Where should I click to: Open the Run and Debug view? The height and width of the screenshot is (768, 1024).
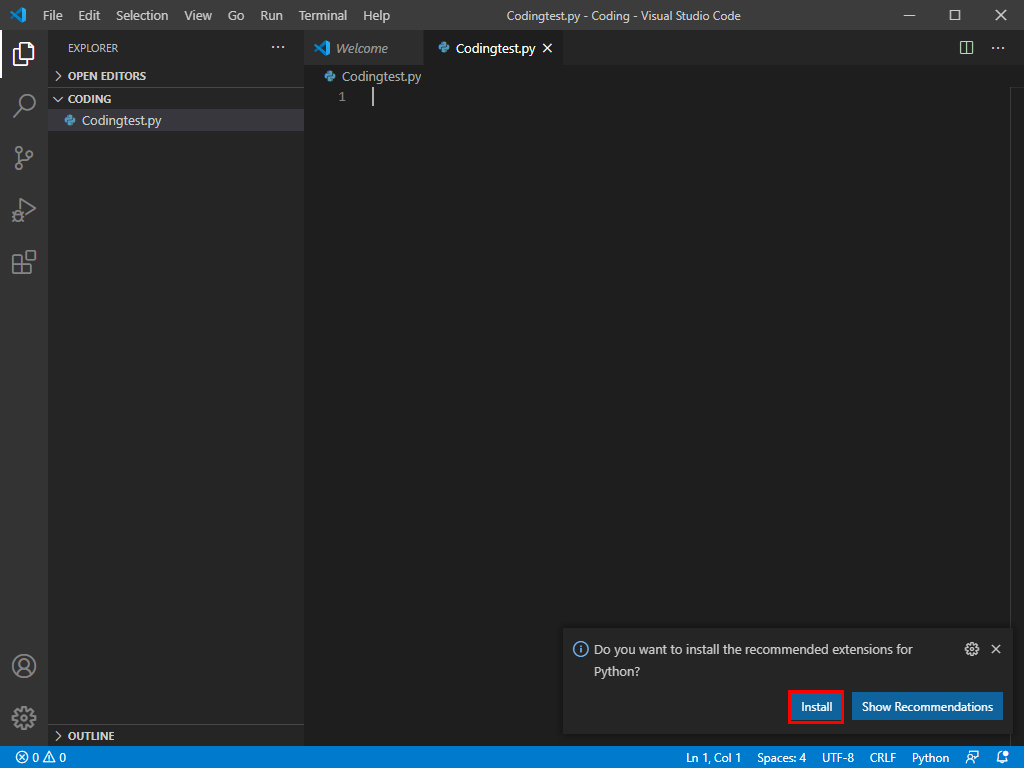24,210
